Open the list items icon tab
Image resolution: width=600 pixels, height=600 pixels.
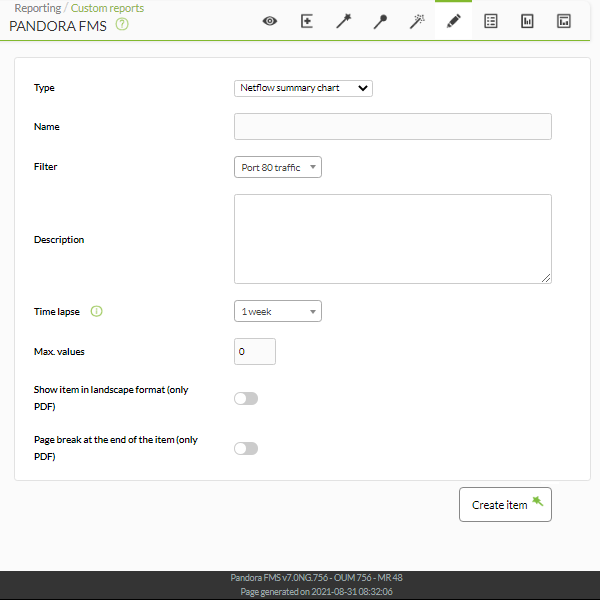491,21
